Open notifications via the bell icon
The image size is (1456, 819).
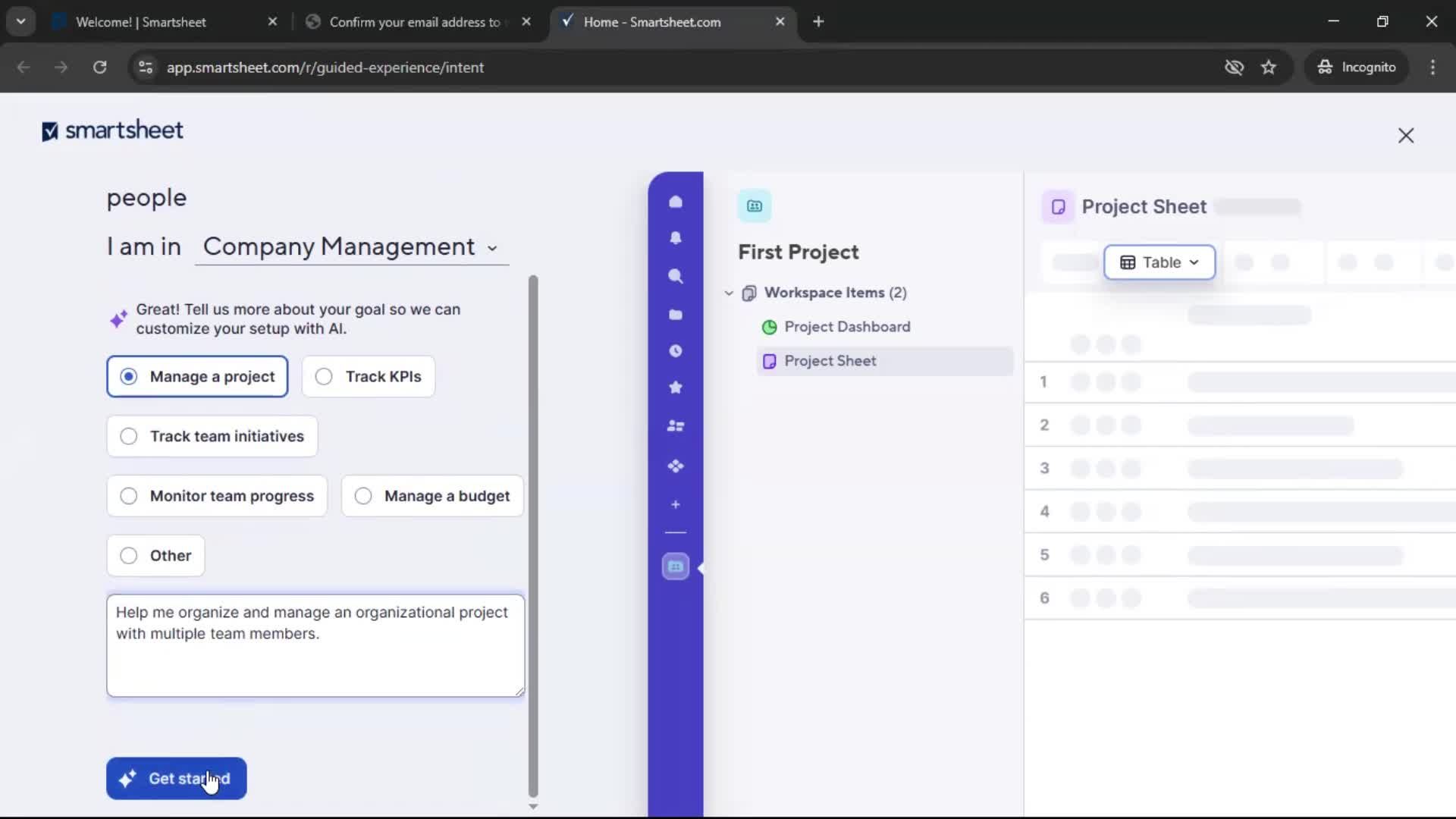click(x=676, y=238)
